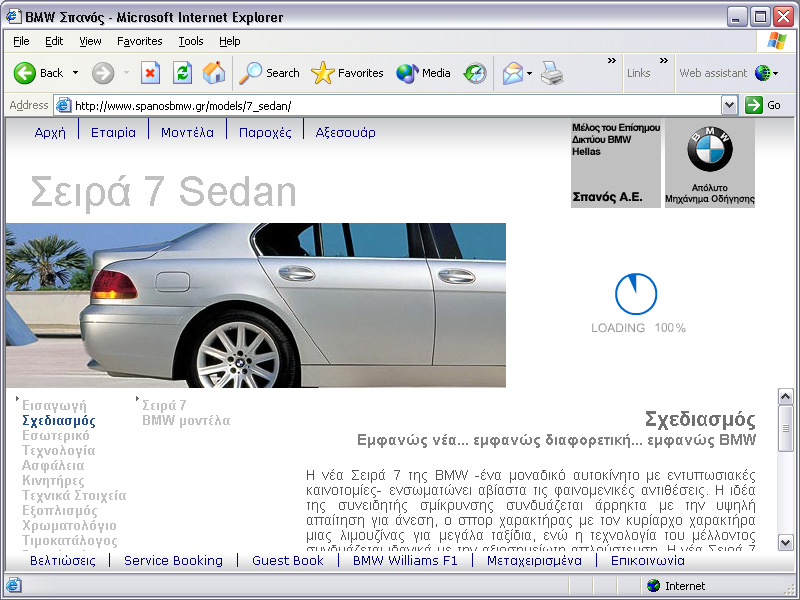Click the Internet zone status indicator
This screenshot has height=600, width=800.
677,586
